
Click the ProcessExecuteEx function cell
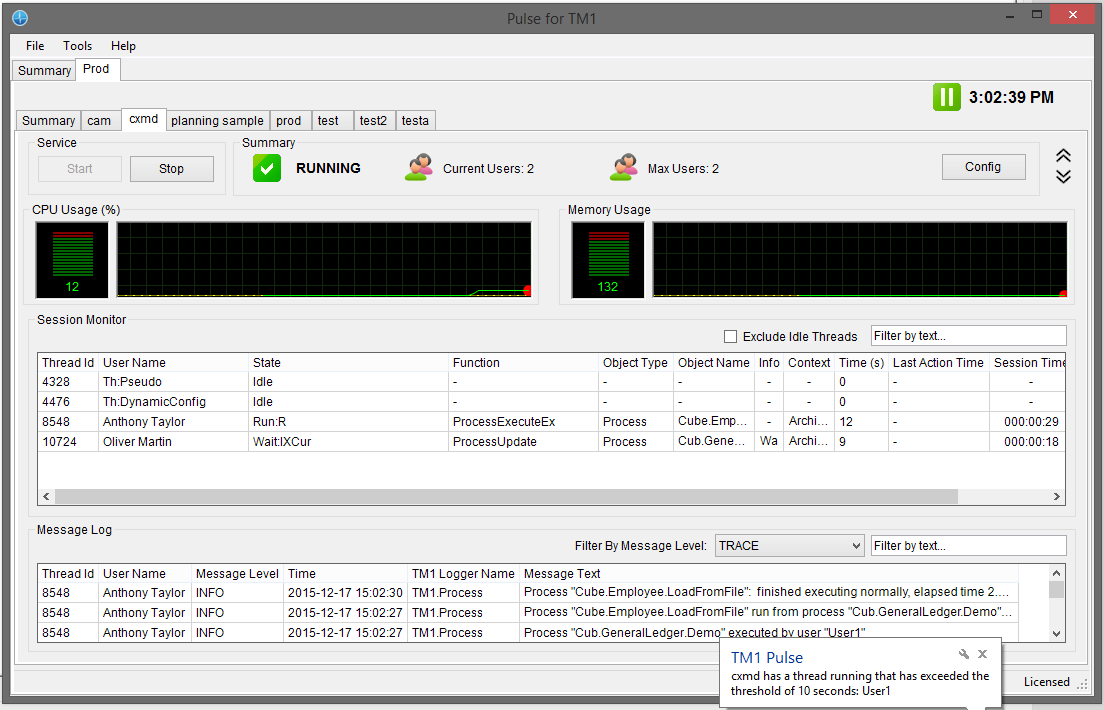point(523,422)
